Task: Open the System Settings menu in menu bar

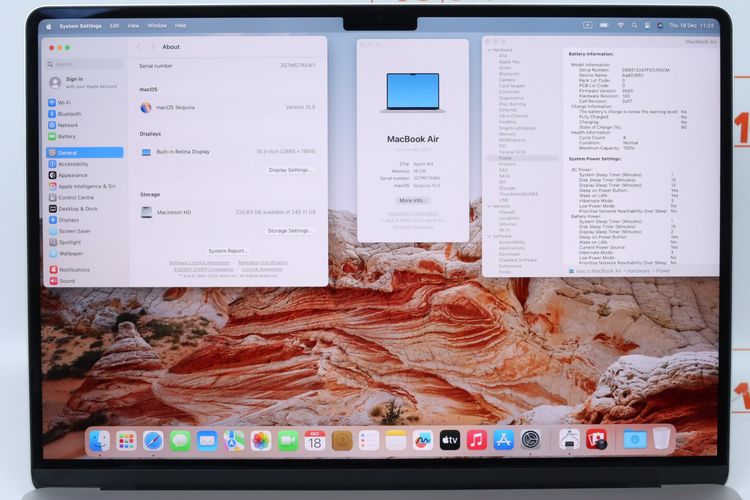Action: point(80,26)
